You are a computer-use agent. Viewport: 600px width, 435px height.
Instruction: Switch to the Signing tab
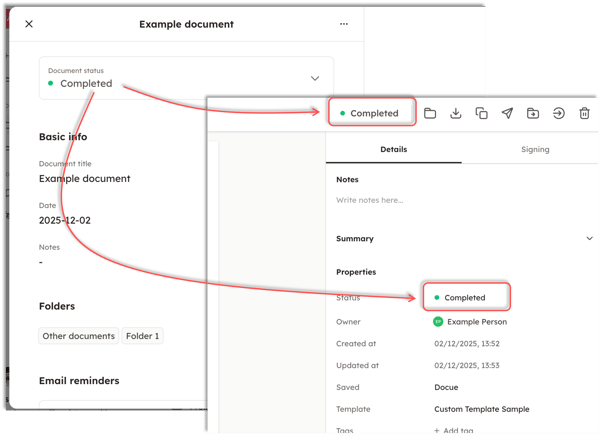(534, 150)
